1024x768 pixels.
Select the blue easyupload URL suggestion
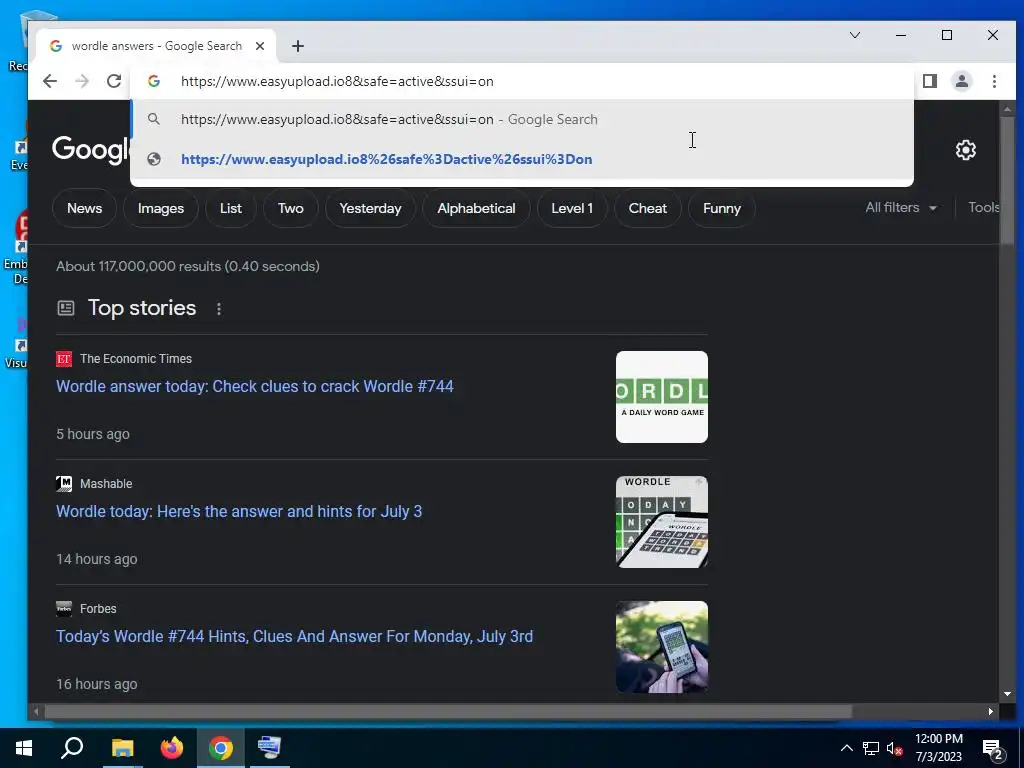[522, 159]
